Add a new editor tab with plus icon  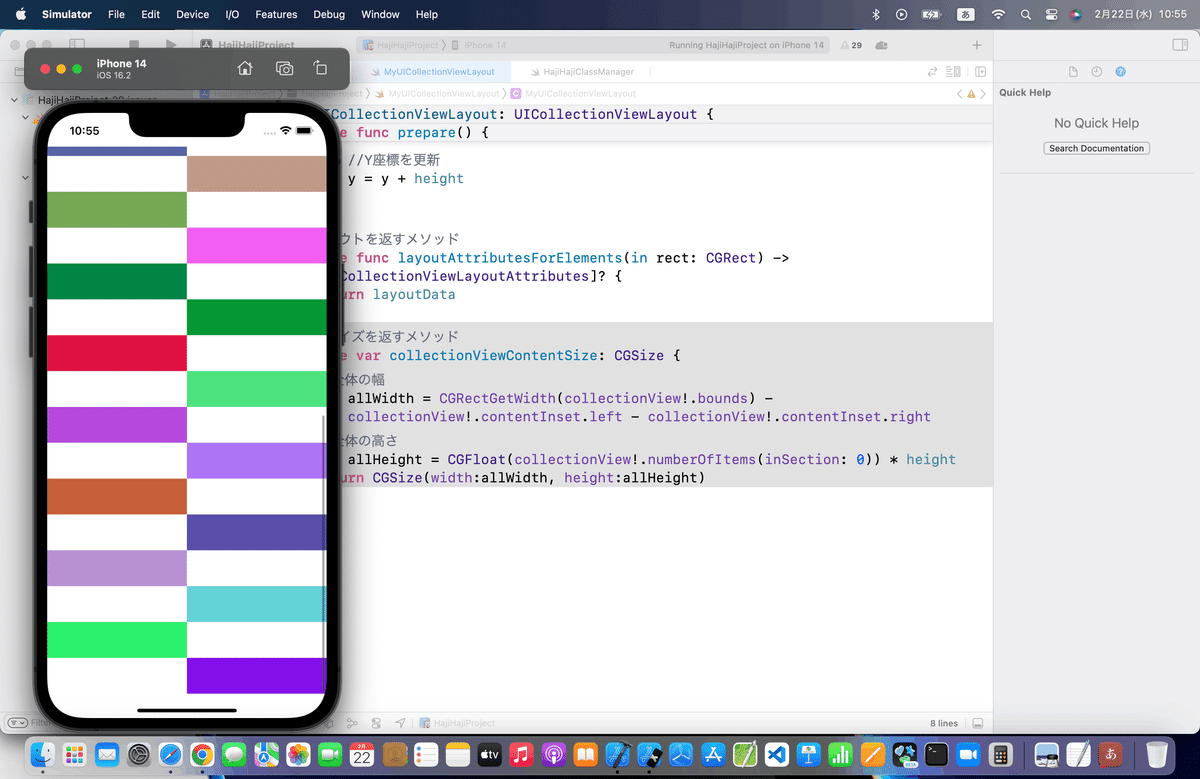(x=977, y=45)
